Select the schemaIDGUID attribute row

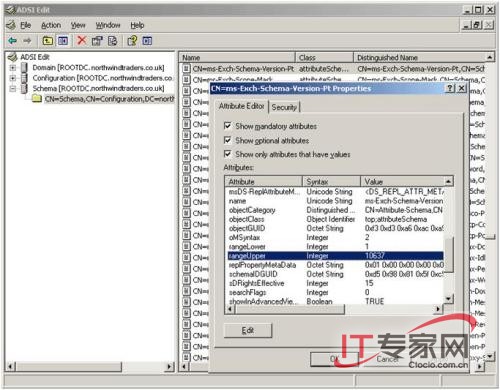335,274
